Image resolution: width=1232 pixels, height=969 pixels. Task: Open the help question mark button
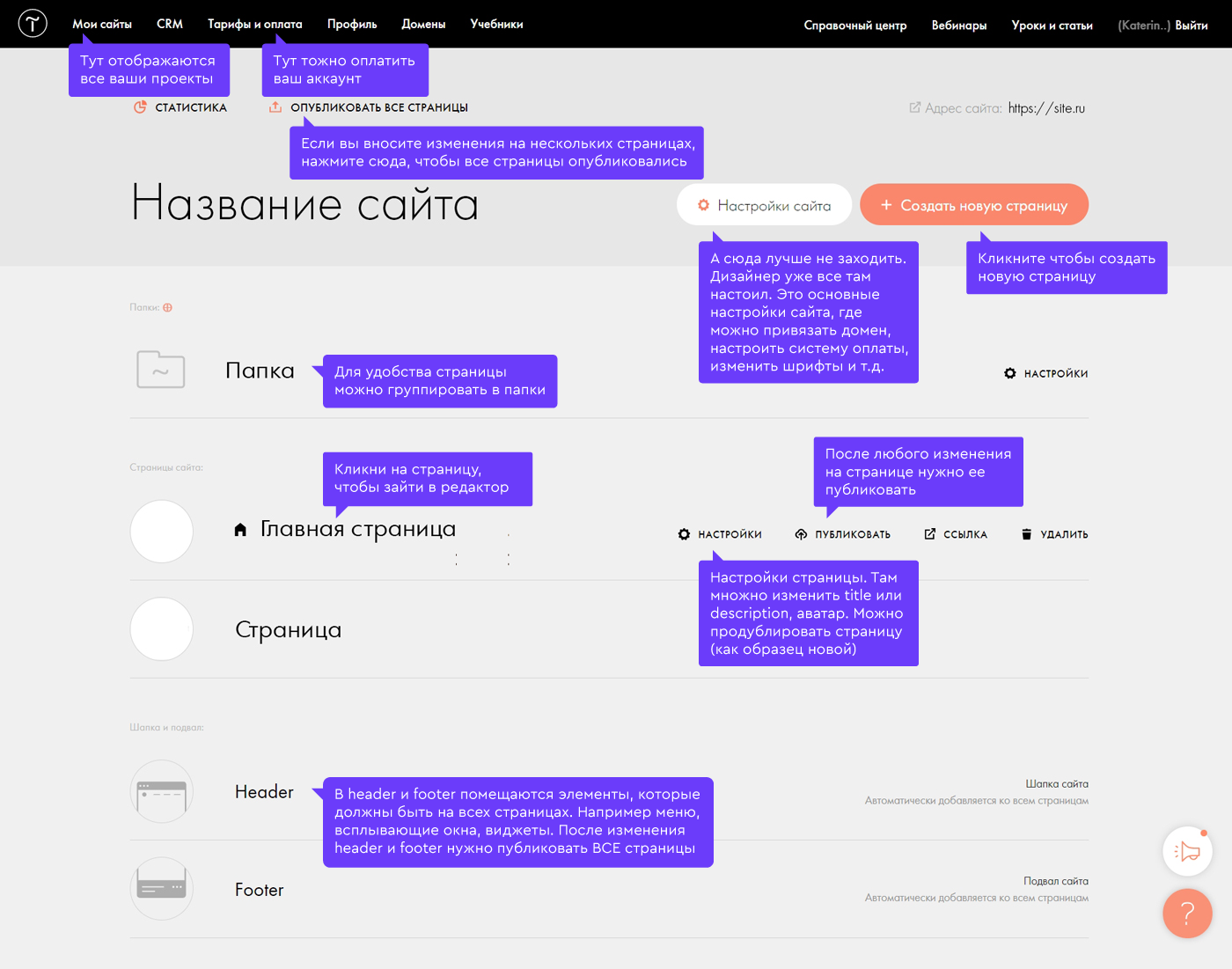[1187, 914]
